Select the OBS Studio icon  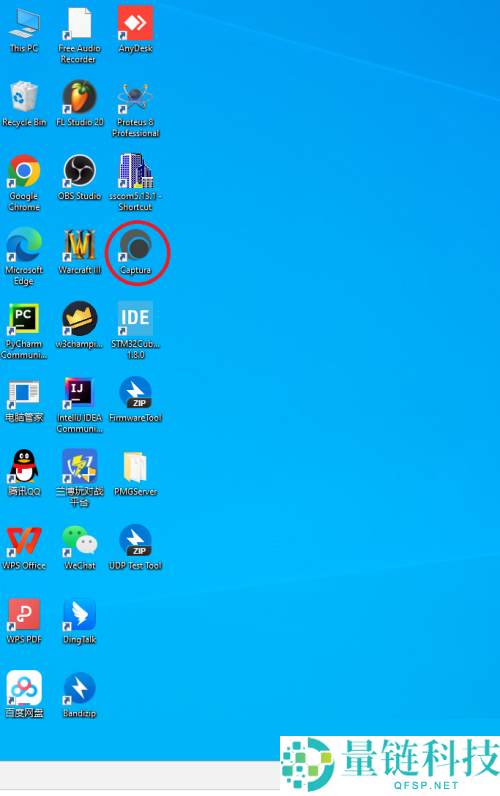(80, 177)
